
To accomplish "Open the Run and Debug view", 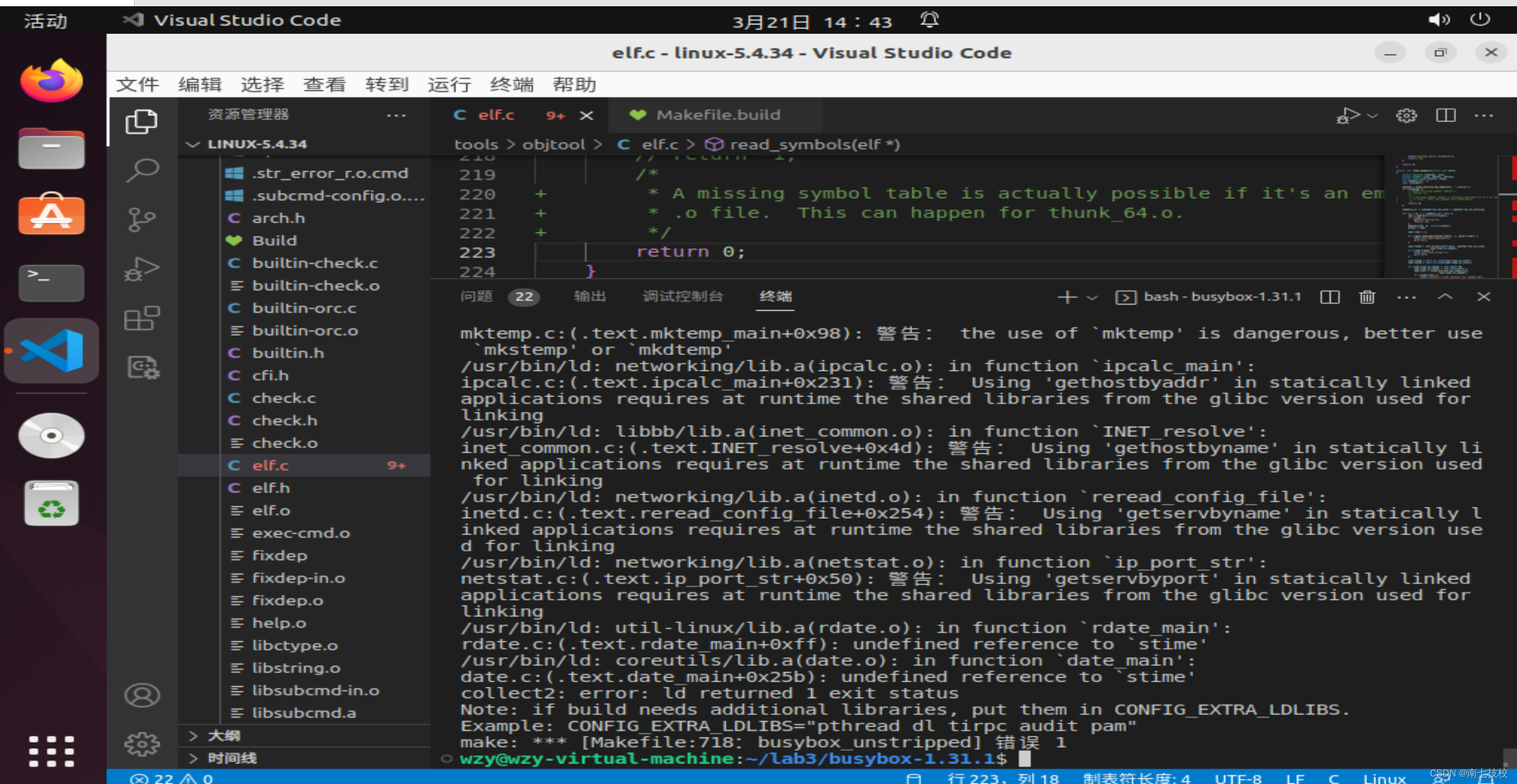I will tap(141, 269).
